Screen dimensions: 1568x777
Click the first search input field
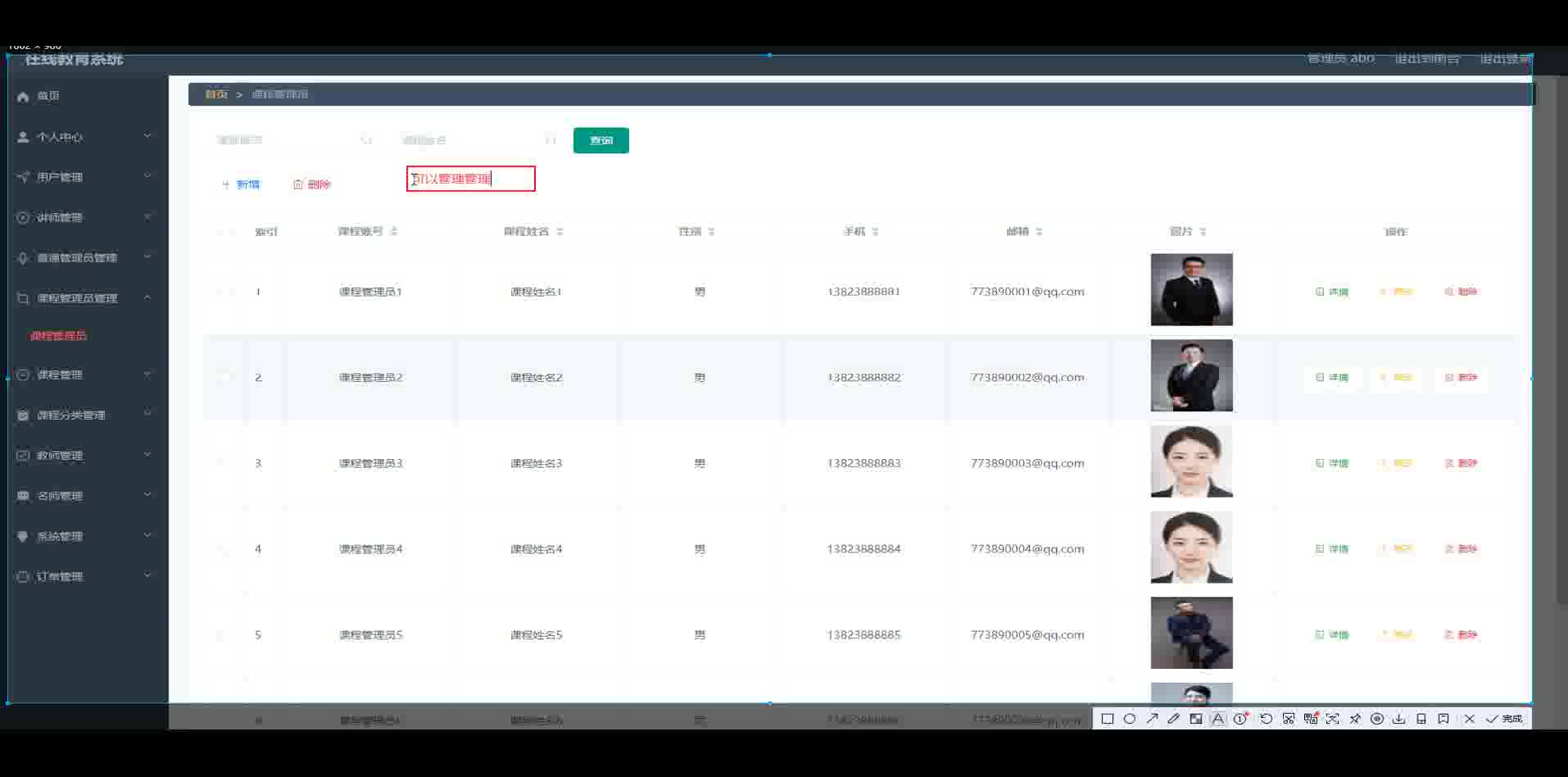click(x=295, y=140)
